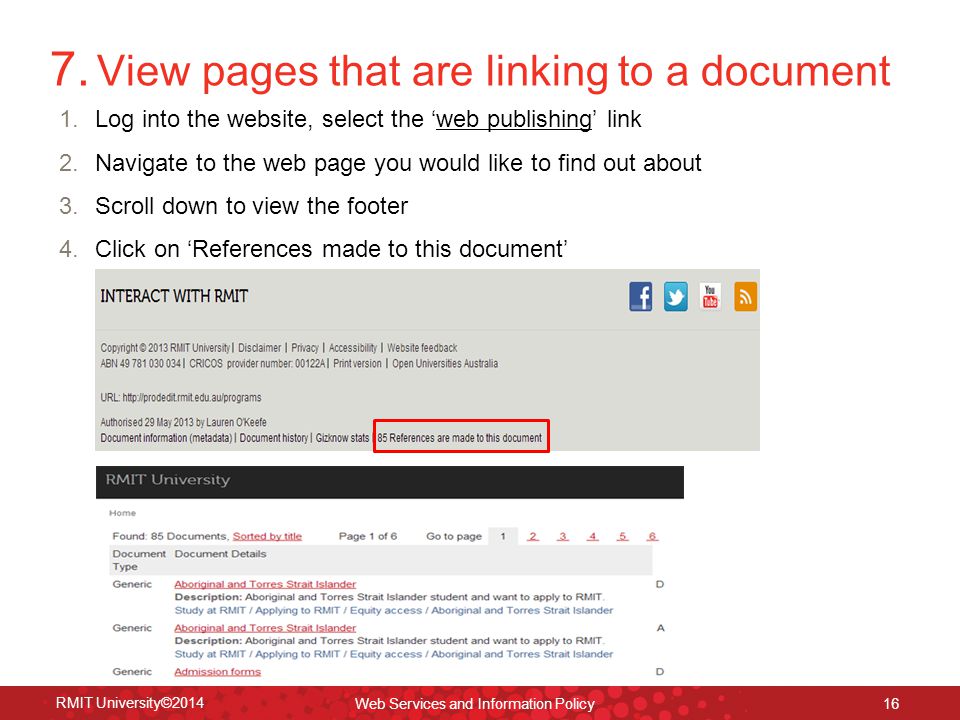This screenshot has height=720, width=960.
Task: Click the 'INTERACT WITH RMIT' heading
Action: click(x=174, y=296)
